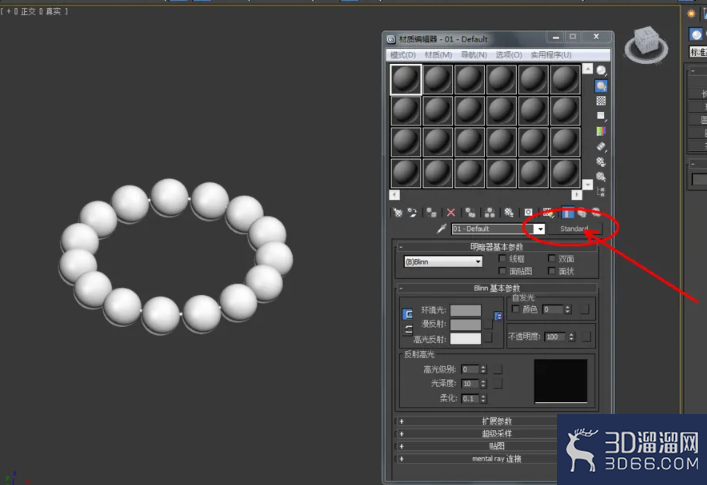Open the 材质(M) menu
The image size is (707, 485).
(x=438, y=55)
